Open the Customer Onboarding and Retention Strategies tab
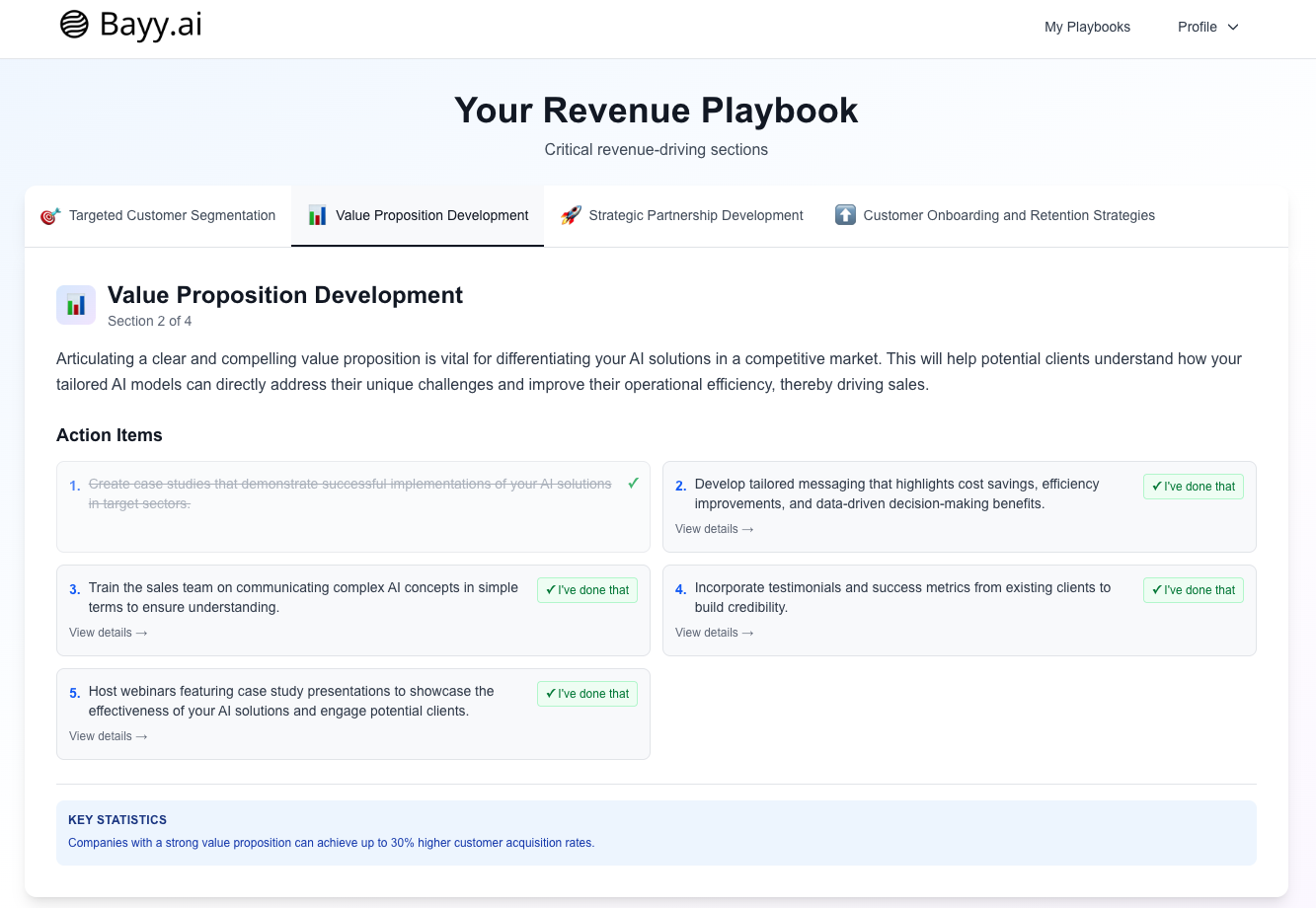1316x908 pixels. coord(1009,214)
